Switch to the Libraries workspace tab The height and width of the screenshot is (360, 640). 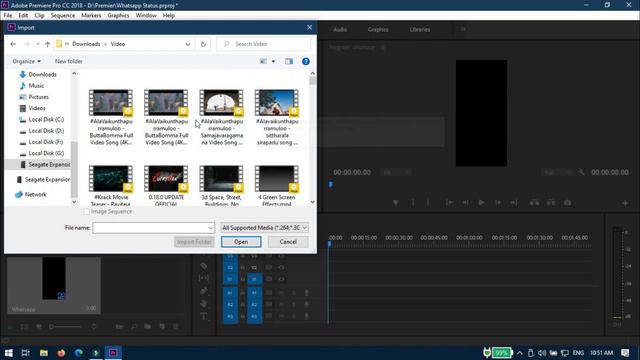420,29
